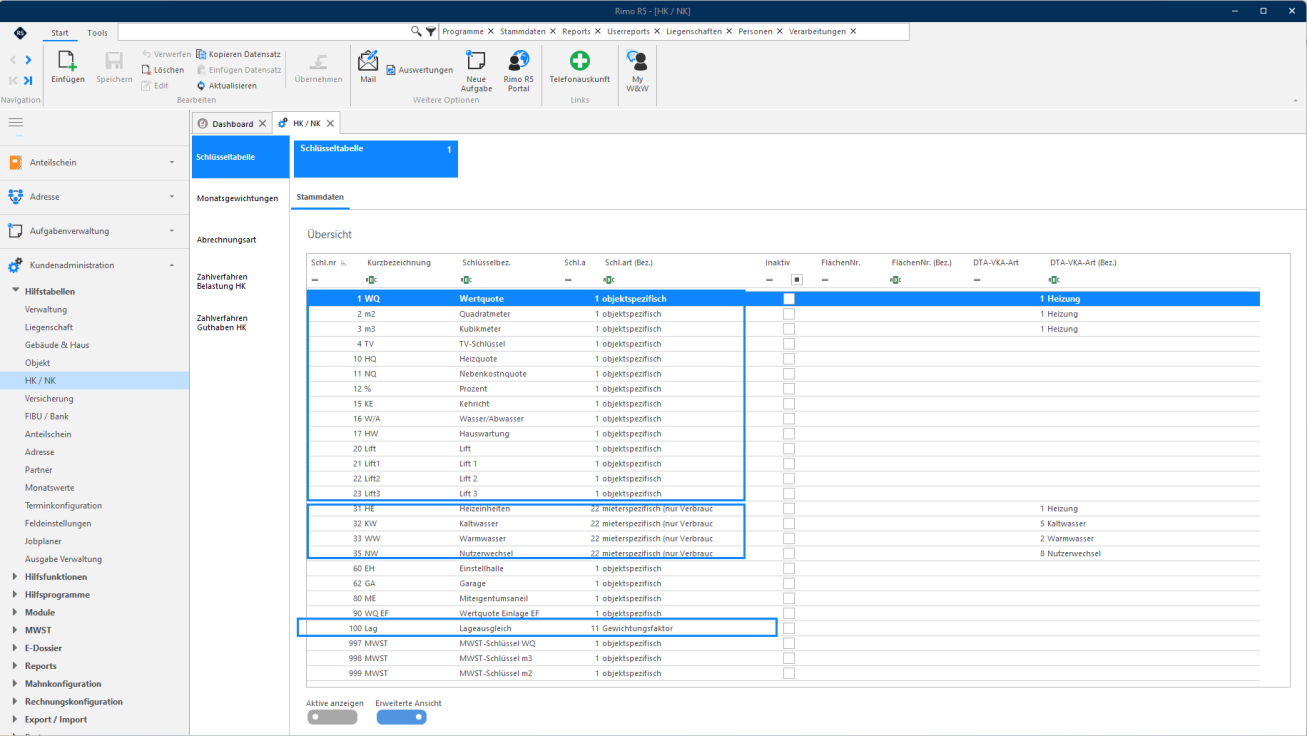The width and height of the screenshot is (1307, 736).
Task: Click the Einfügen toolbar icon
Action: tap(68, 67)
